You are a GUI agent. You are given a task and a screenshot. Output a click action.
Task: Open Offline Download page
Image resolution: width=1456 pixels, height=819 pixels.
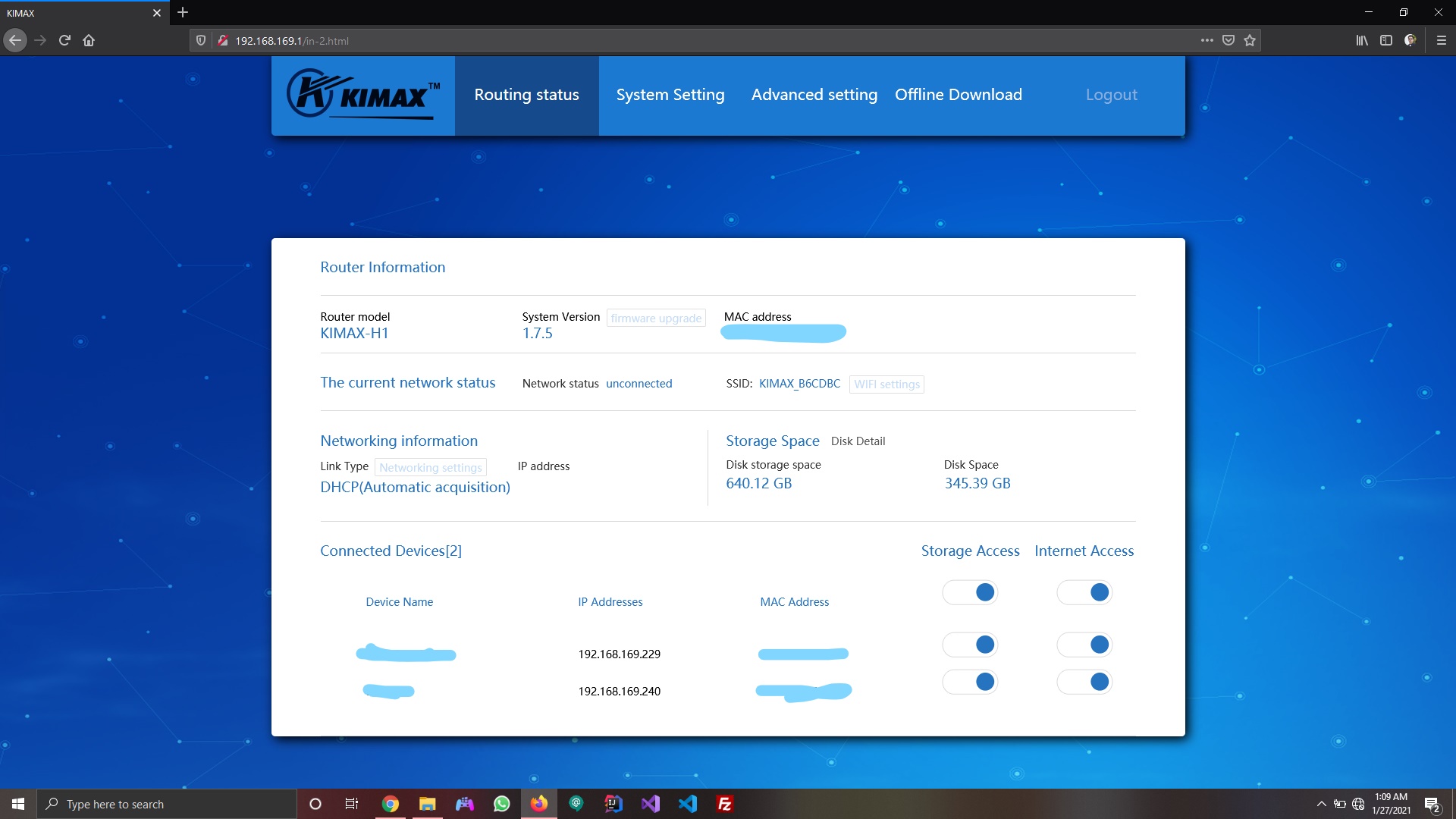tap(959, 95)
